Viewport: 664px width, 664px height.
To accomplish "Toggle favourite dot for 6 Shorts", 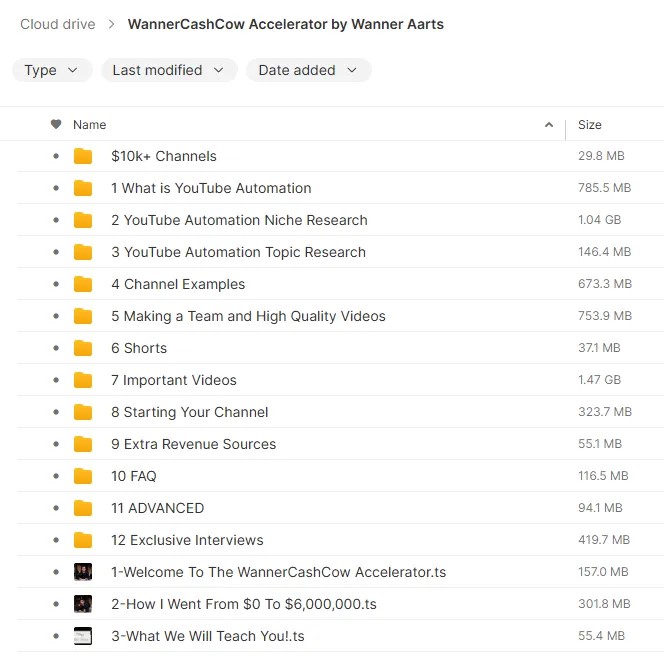I will [x=56, y=348].
